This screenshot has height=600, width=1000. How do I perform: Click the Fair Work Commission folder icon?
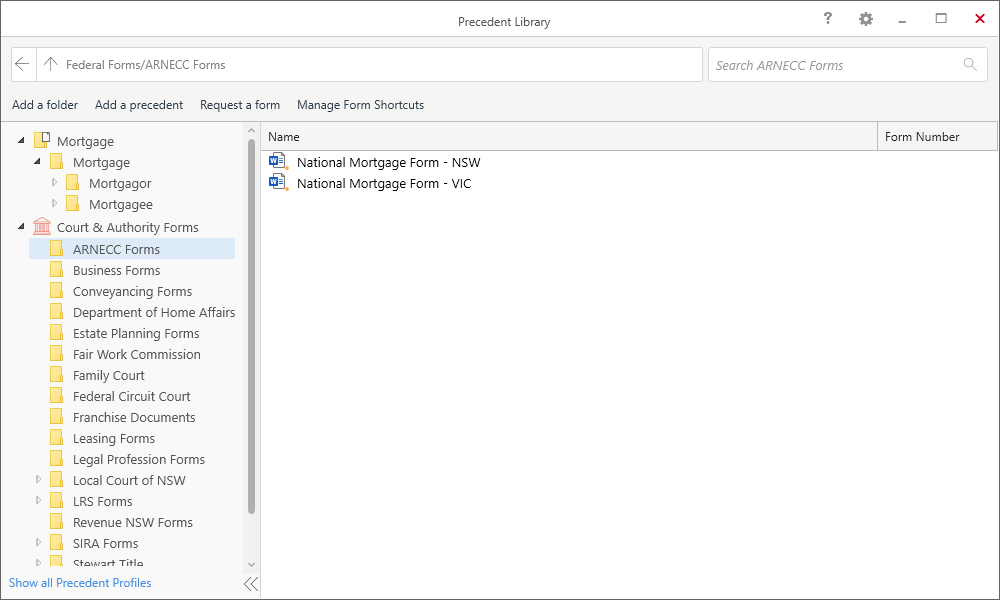point(57,353)
